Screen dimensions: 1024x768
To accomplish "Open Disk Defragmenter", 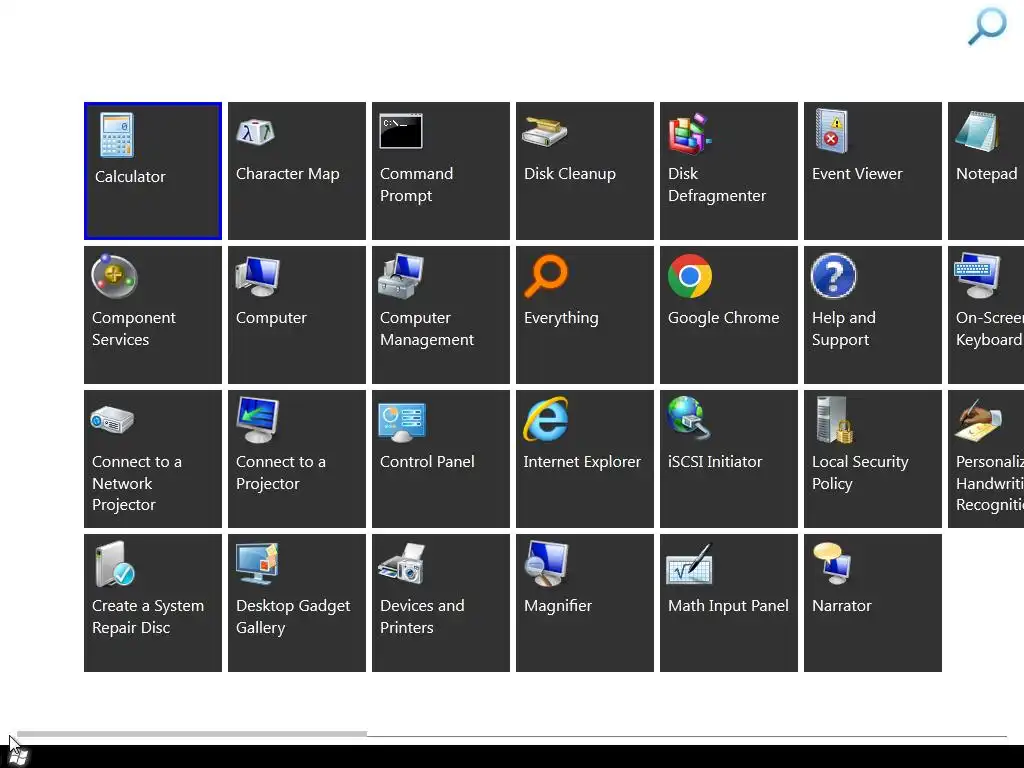I will (x=729, y=171).
